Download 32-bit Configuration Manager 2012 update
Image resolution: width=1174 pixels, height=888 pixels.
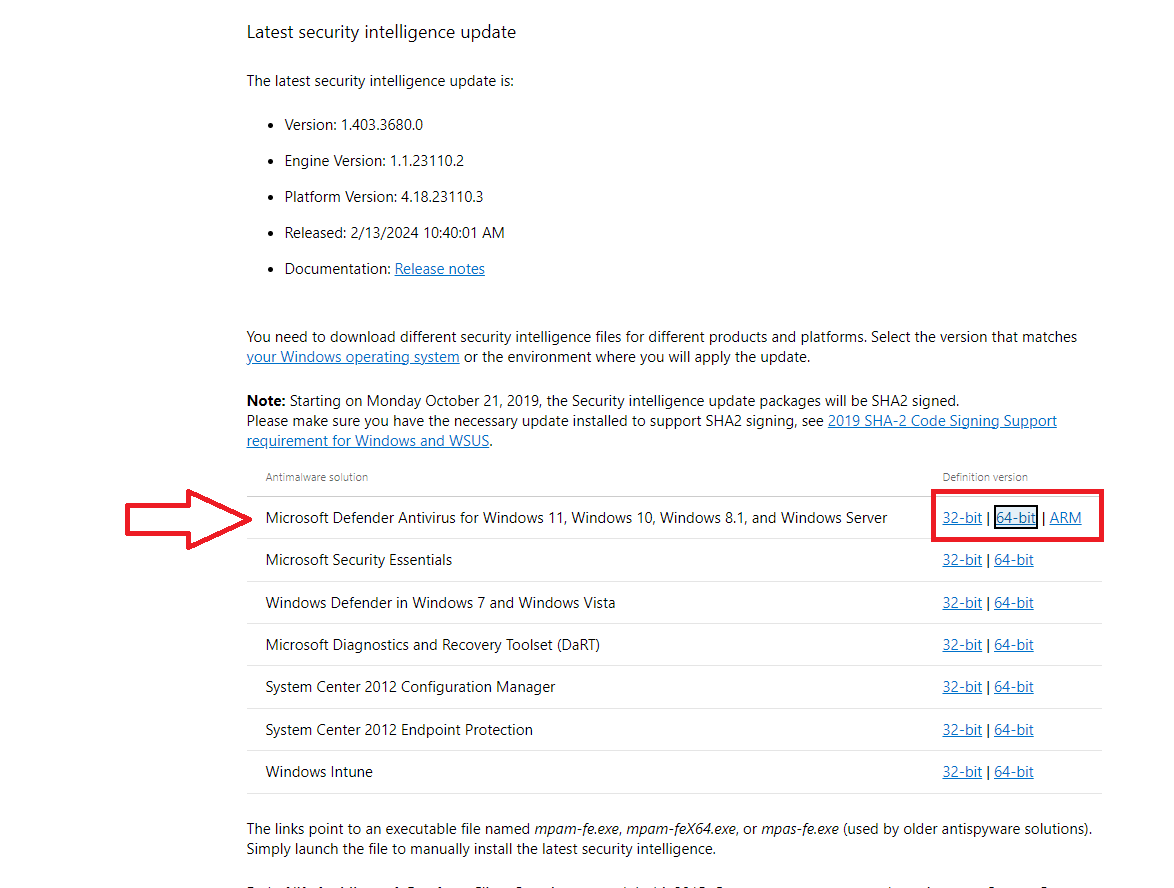962,687
